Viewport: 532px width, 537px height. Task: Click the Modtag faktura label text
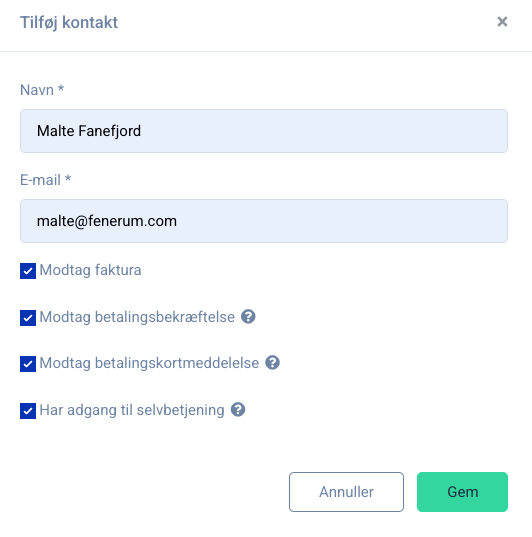click(90, 270)
